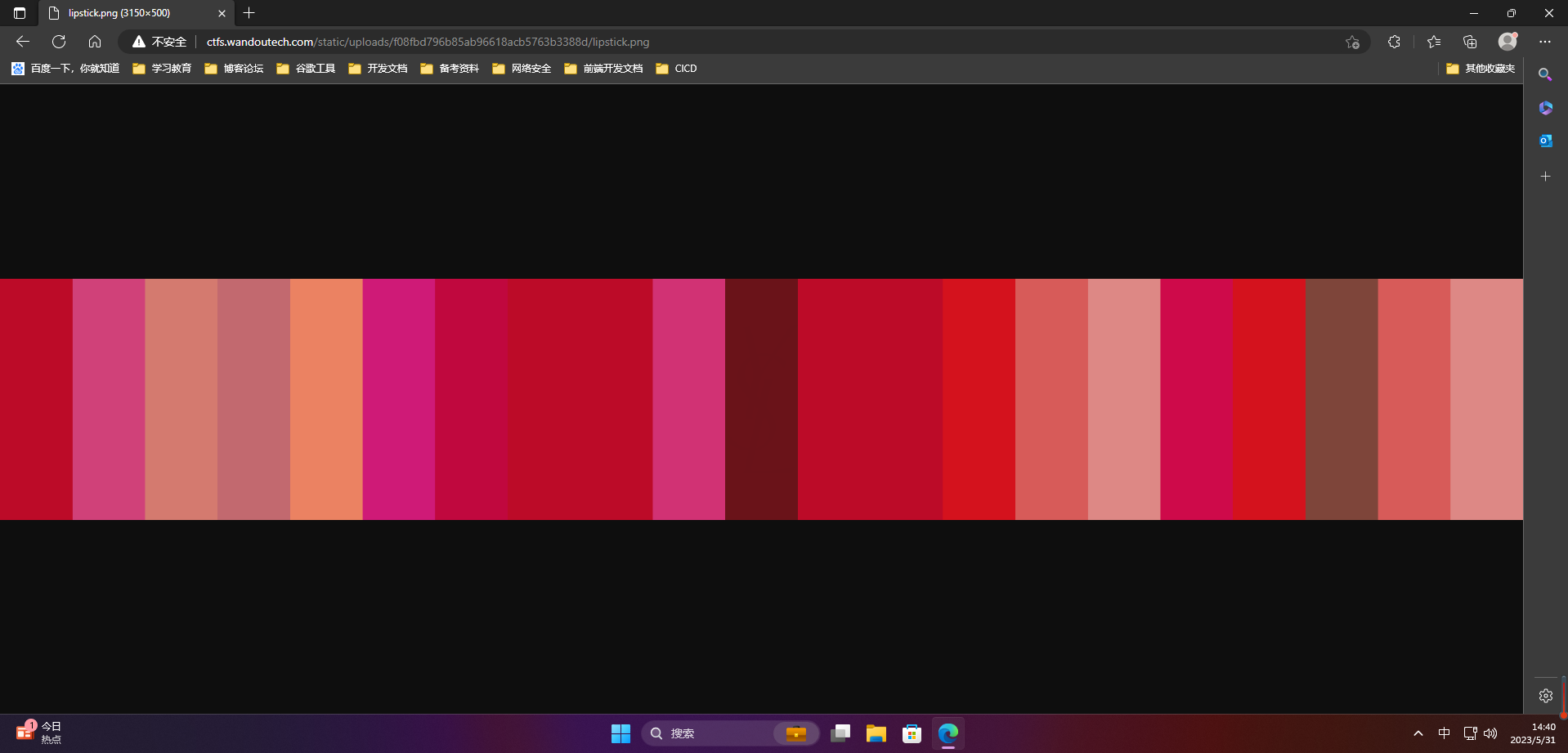
Task: Open the tab actions menu
Action: [20, 13]
